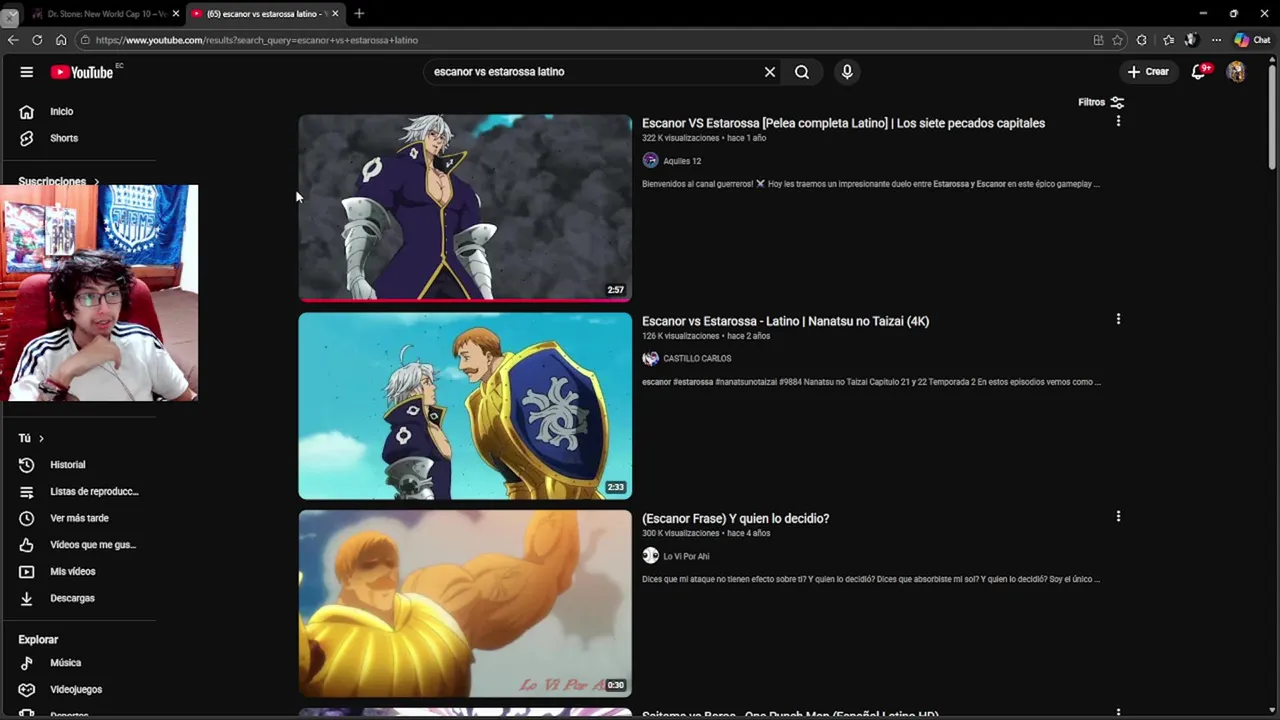Add page to favorites with the star
Screen dimensions: 1280x720
[1117, 40]
